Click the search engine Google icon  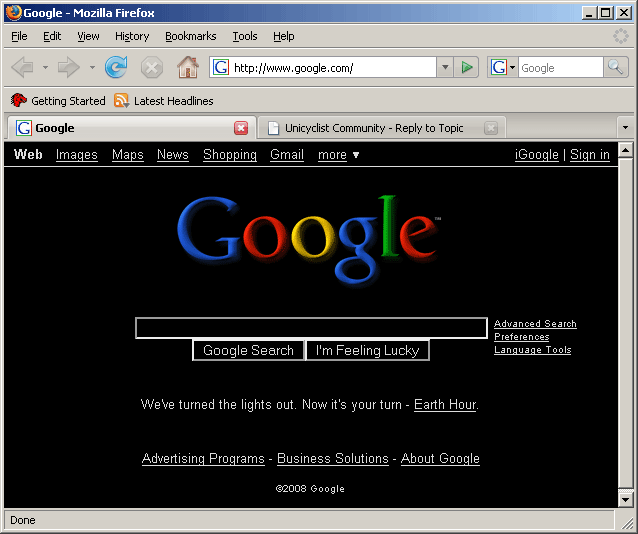pyautogui.click(x=498, y=67)
